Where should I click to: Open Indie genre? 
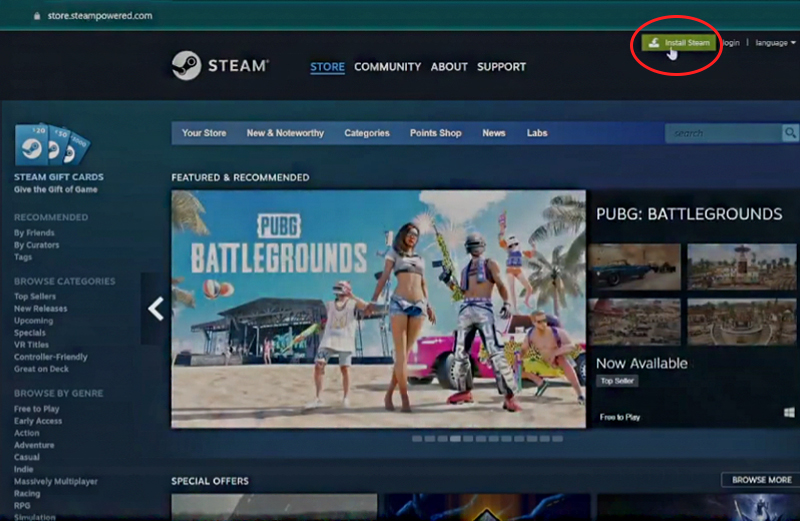24,469
